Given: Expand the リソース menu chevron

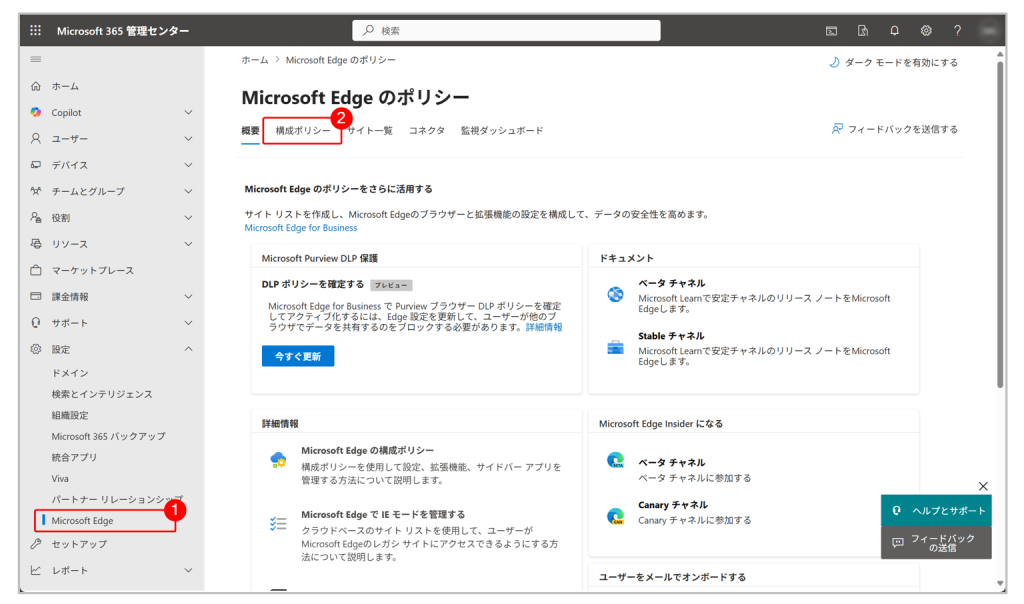Looking at the screenshot, I should point(188,244).
